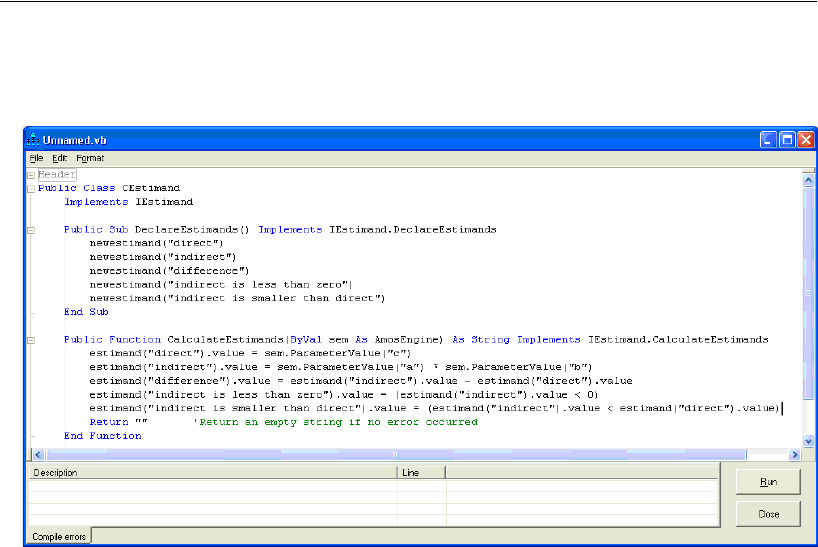Image resolution: width=818 pixels, height=547 pixels.
Task: Click the line newestimand("difference")
Action: pyautogui.click(x=169, y=271)
